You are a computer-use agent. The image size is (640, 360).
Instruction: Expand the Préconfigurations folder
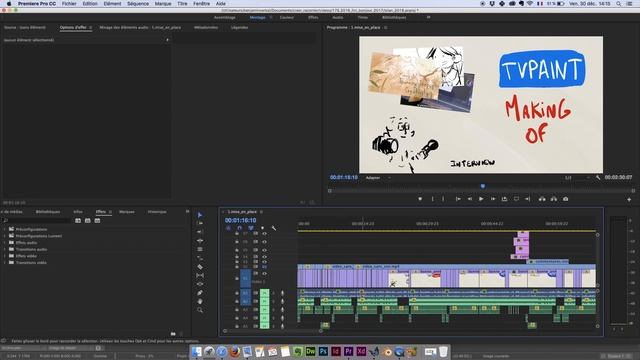coord(5,229)
